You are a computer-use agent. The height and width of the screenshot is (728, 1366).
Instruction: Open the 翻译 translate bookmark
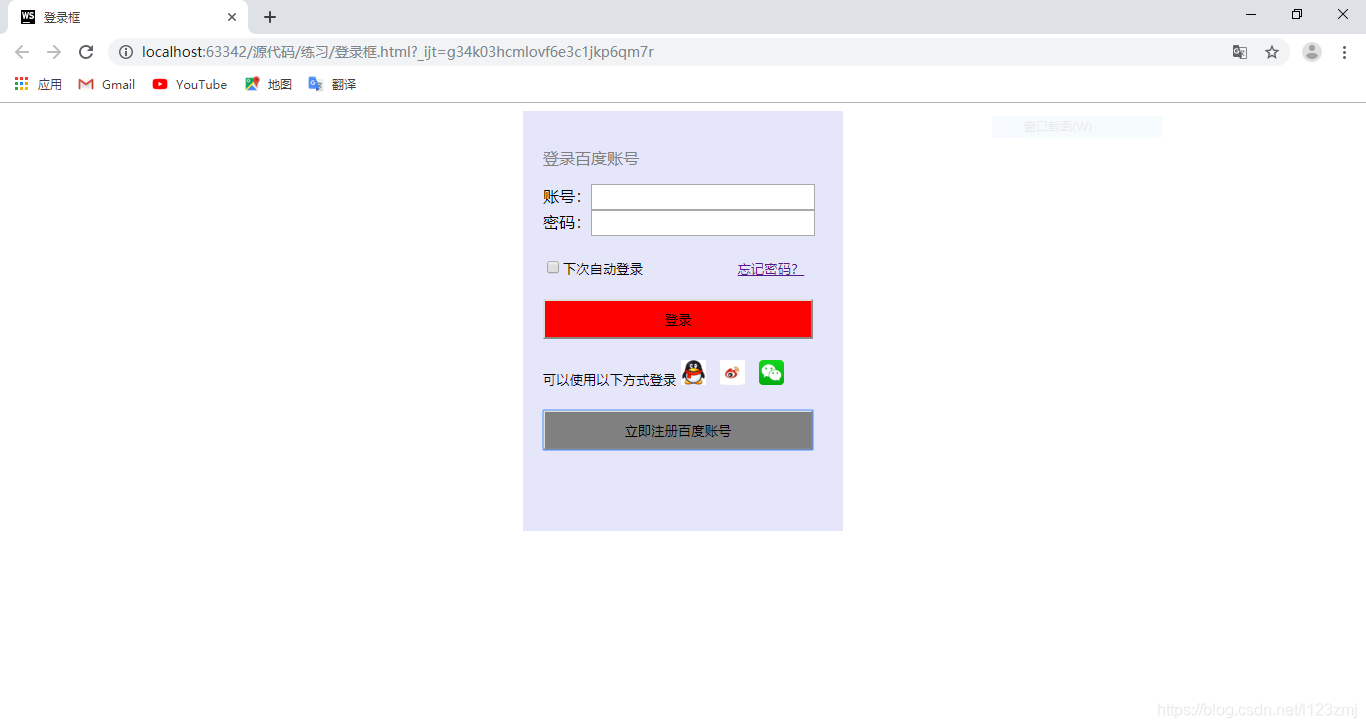pos(332,84)
